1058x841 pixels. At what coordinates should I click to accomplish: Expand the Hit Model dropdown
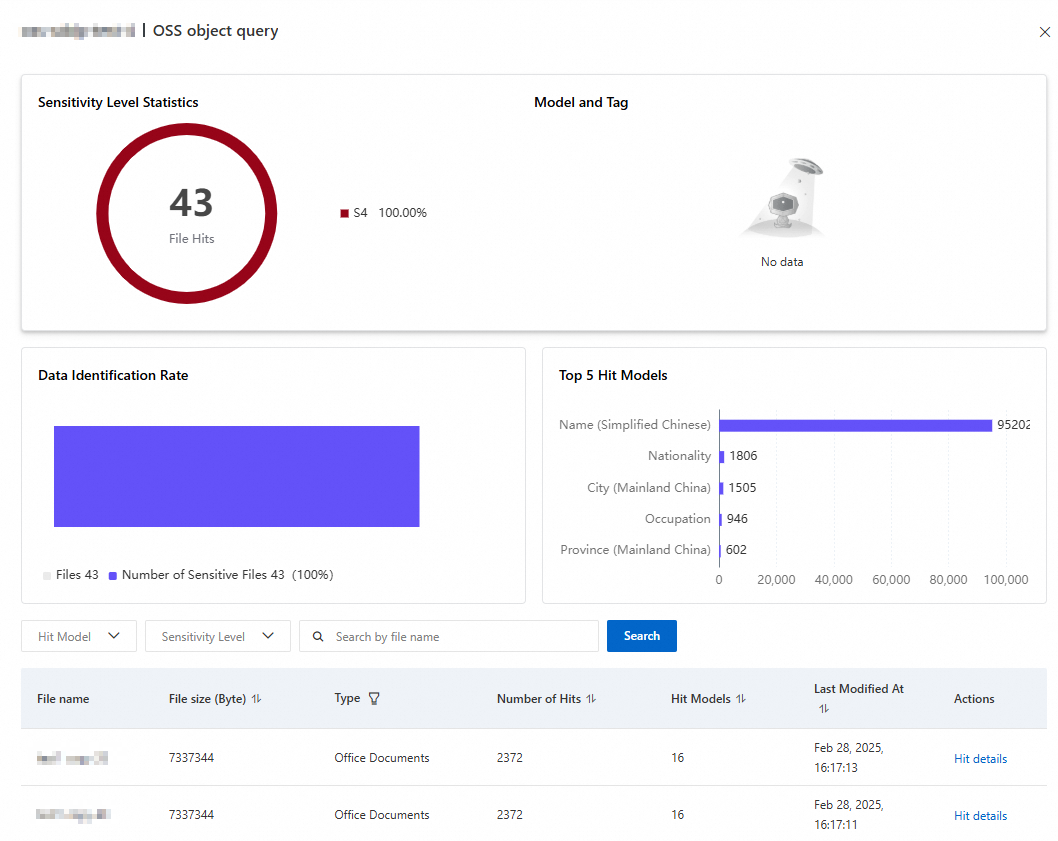click(79, 636)
